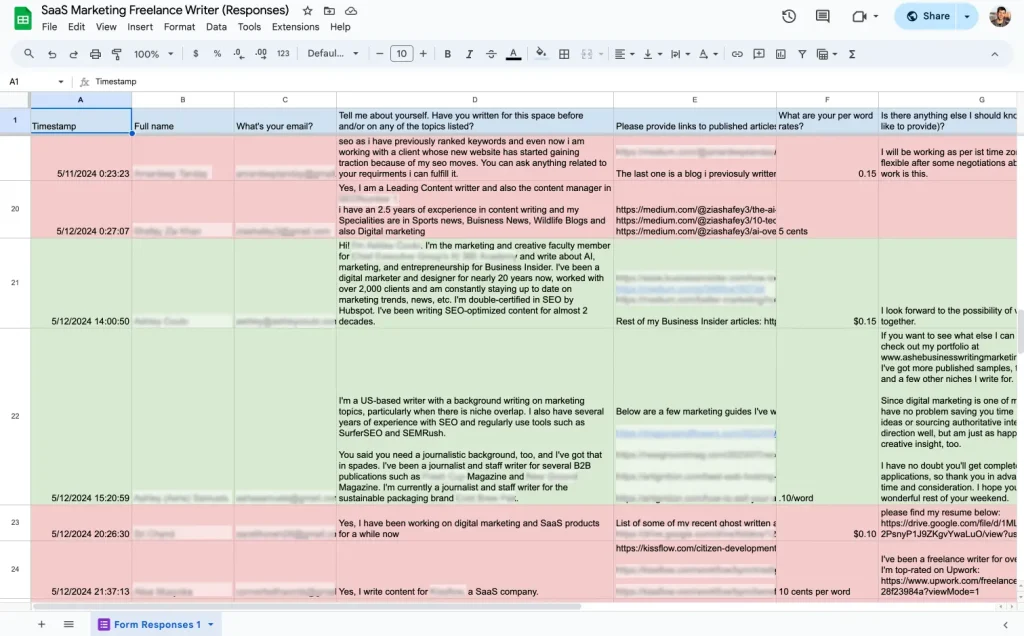
Task: Open the Extensions menu
Action: (296, 27)
